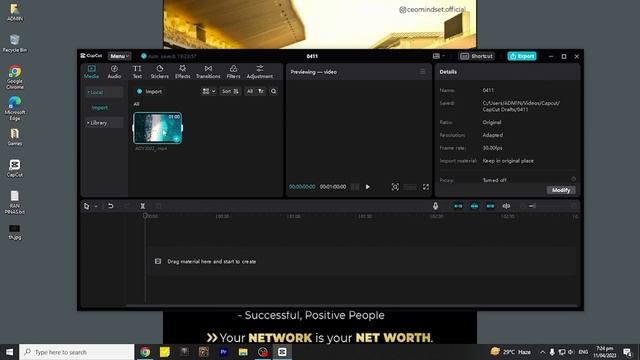Expand the Library section in sidebar
This screenshot has height=360, width=640.
click(104, 123)
